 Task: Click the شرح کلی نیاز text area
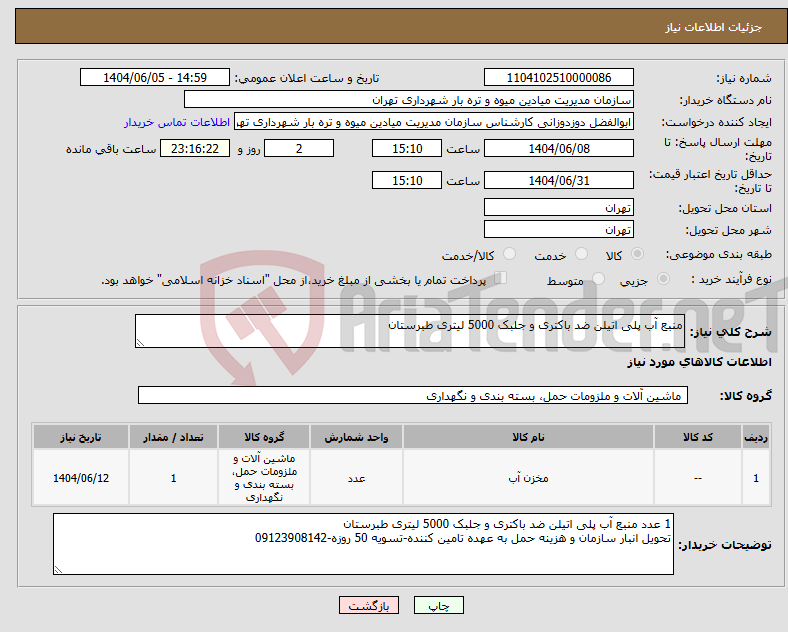[x=410, y=331]
